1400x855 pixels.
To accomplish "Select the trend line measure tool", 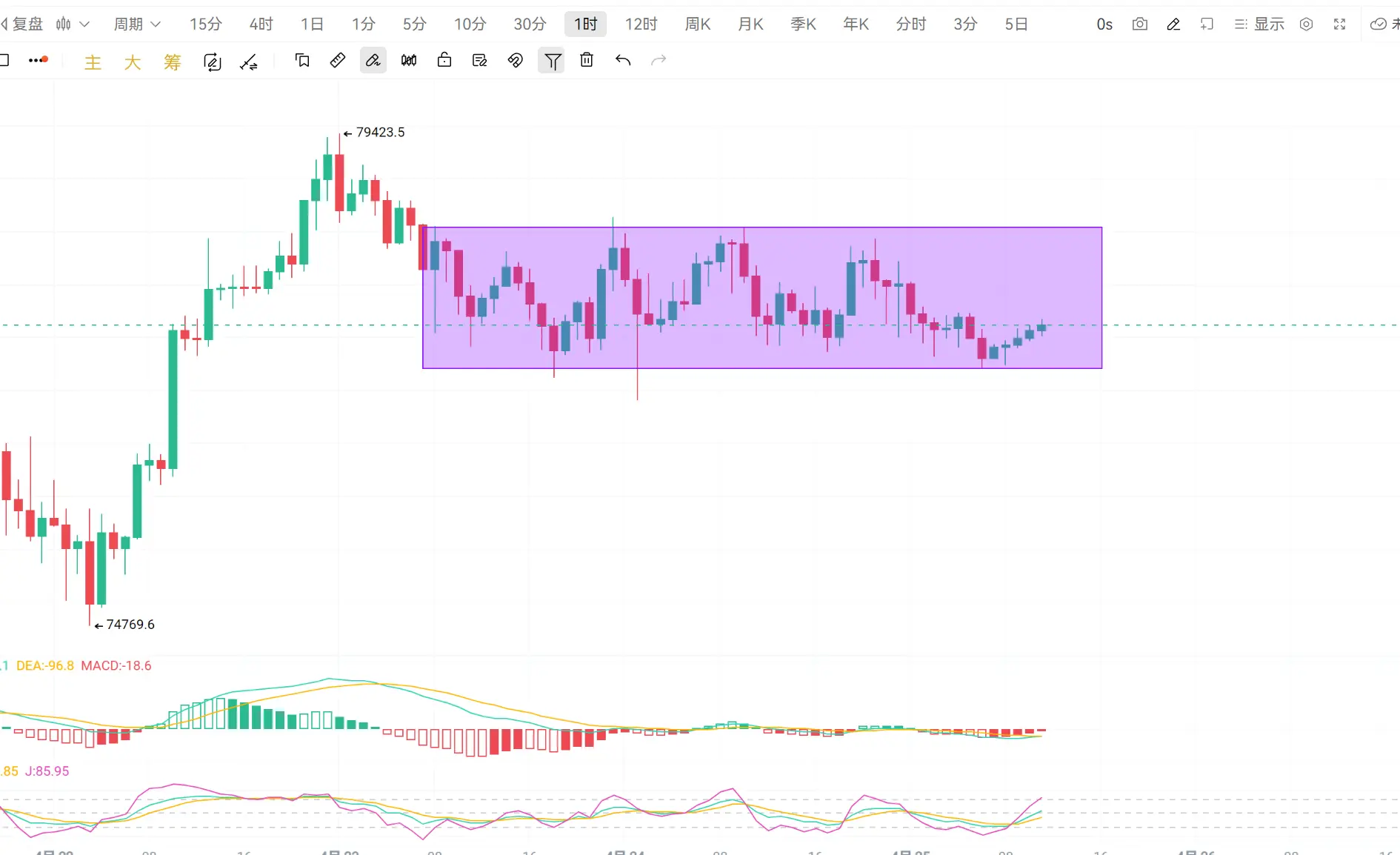I will click(249, 62).
